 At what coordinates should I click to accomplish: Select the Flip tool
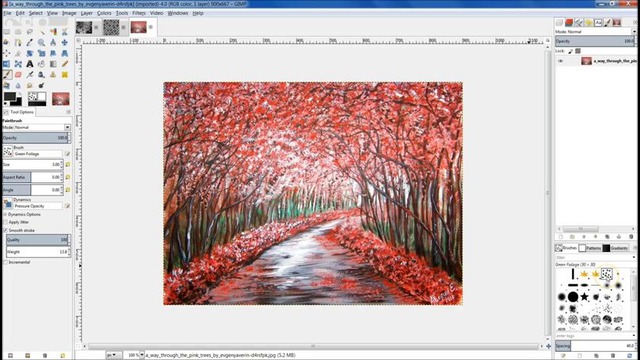pos(7,64)
